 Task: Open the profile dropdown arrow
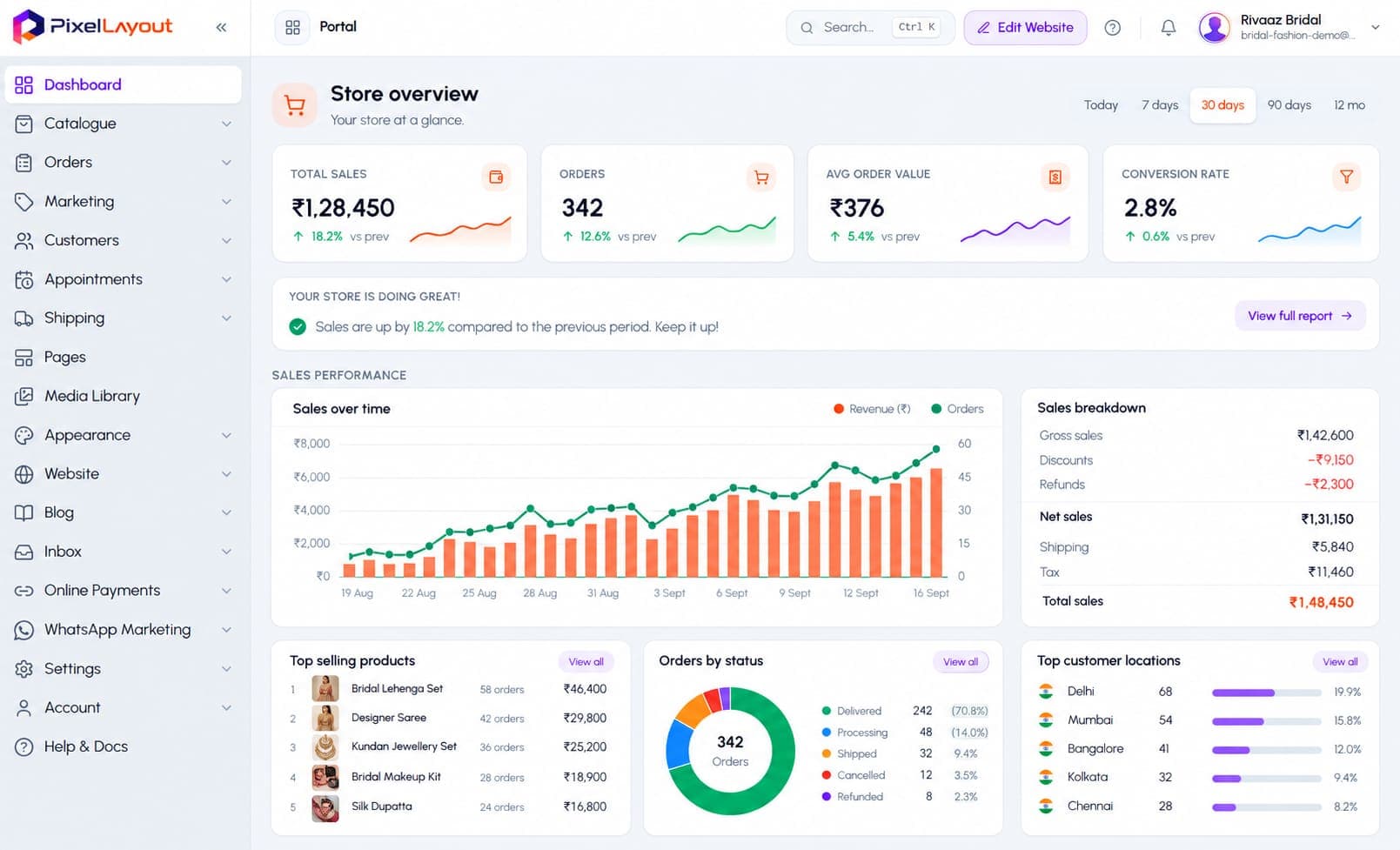[1376, 27]
